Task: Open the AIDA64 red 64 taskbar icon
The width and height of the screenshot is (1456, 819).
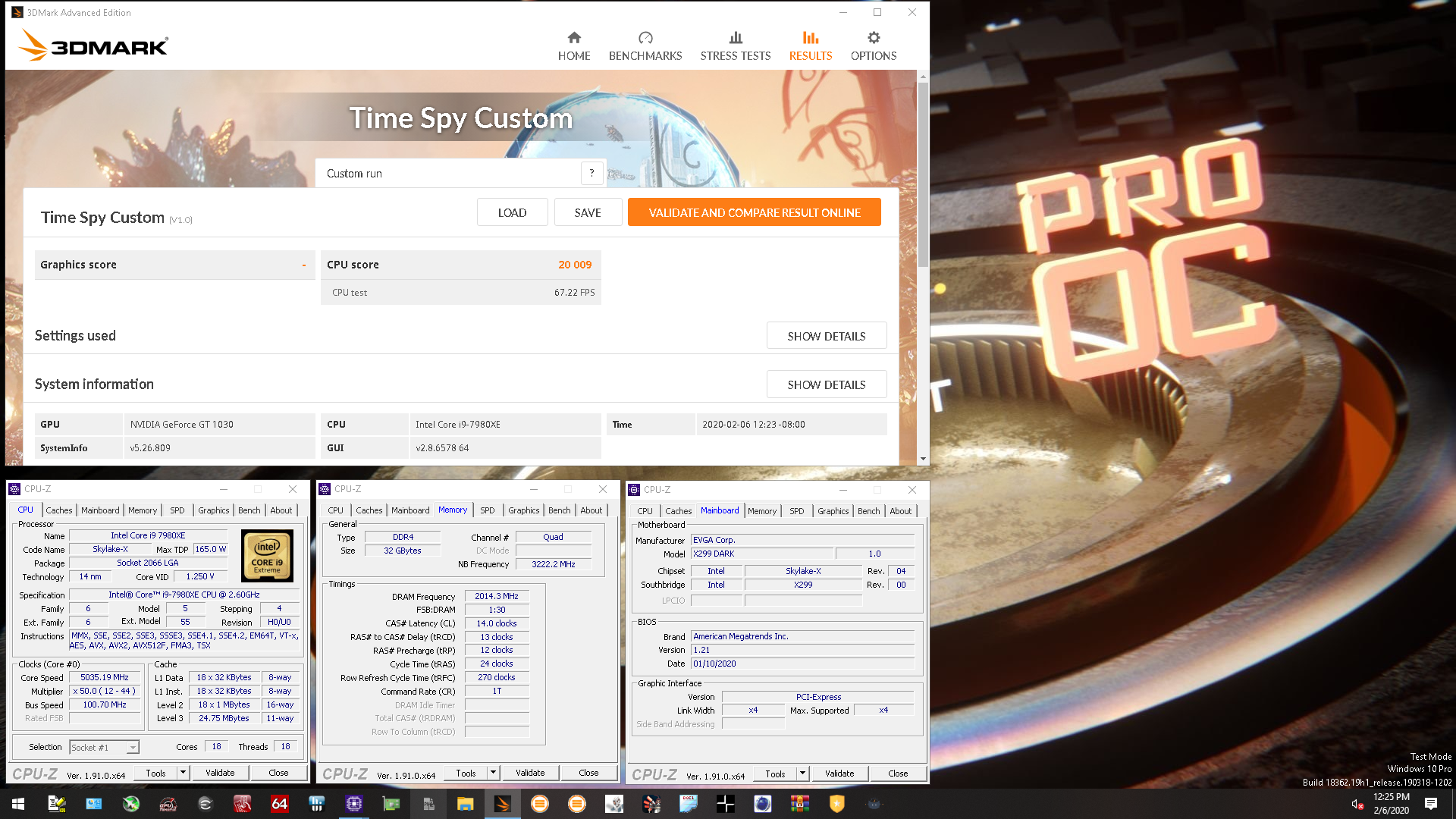Action: 279,804
